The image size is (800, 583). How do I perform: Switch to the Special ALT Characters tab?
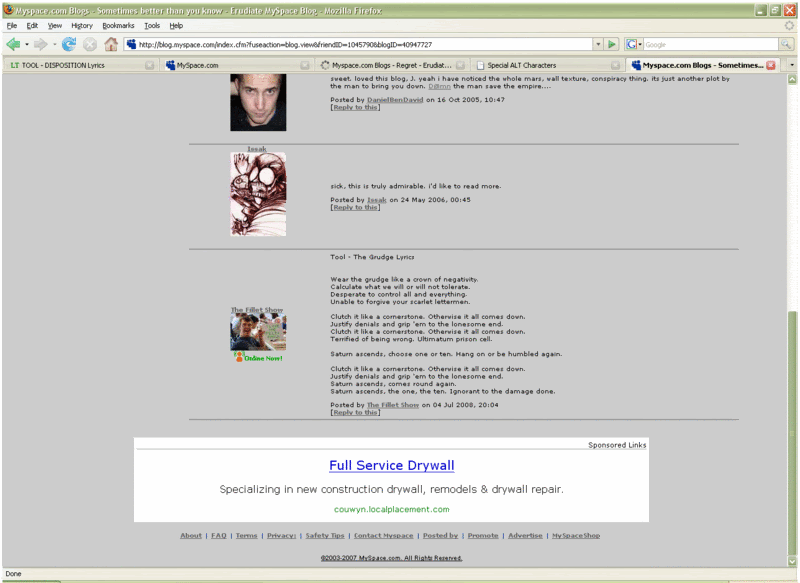547,65
